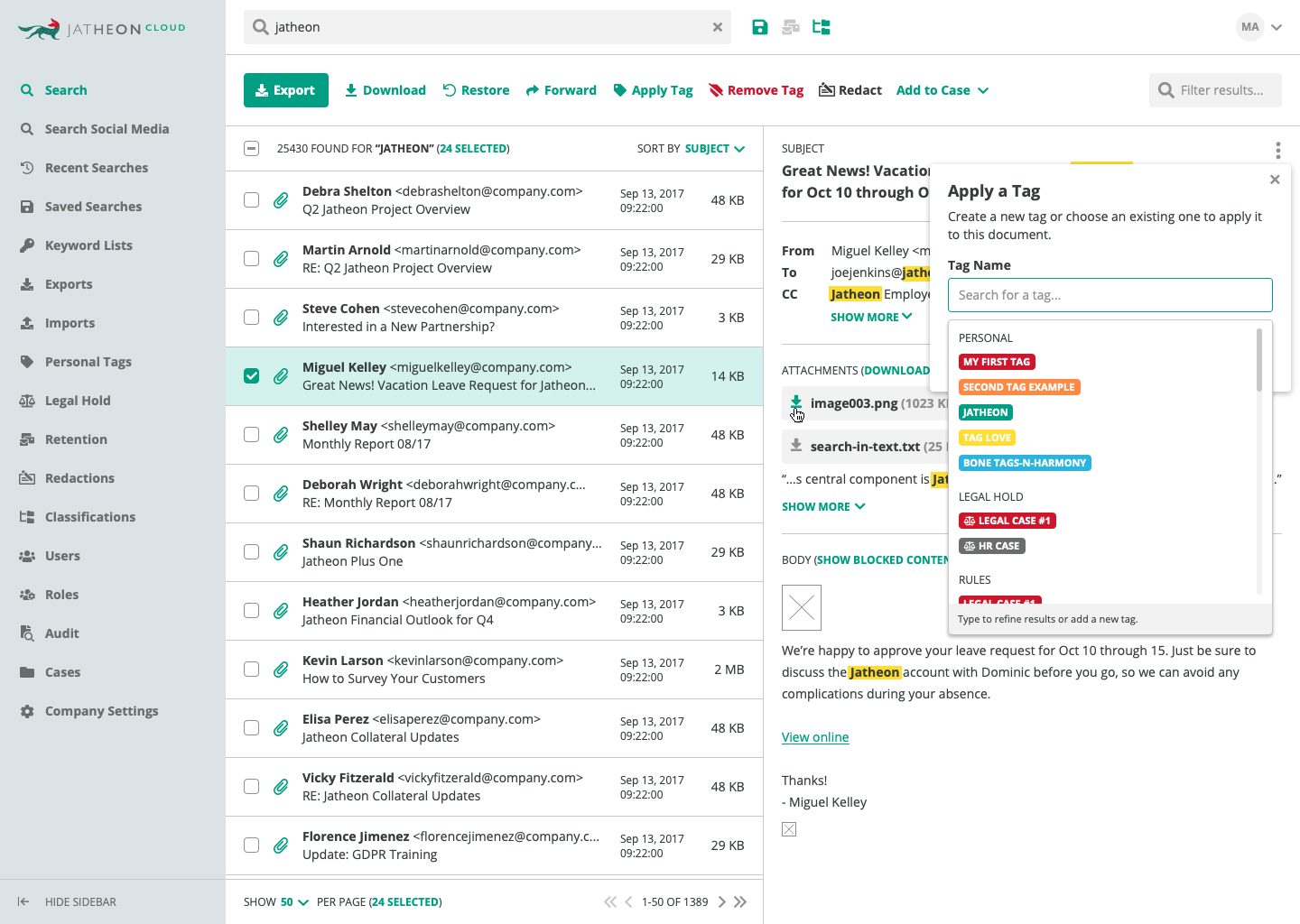Check the Deborah Wright email checkbox

252,494
